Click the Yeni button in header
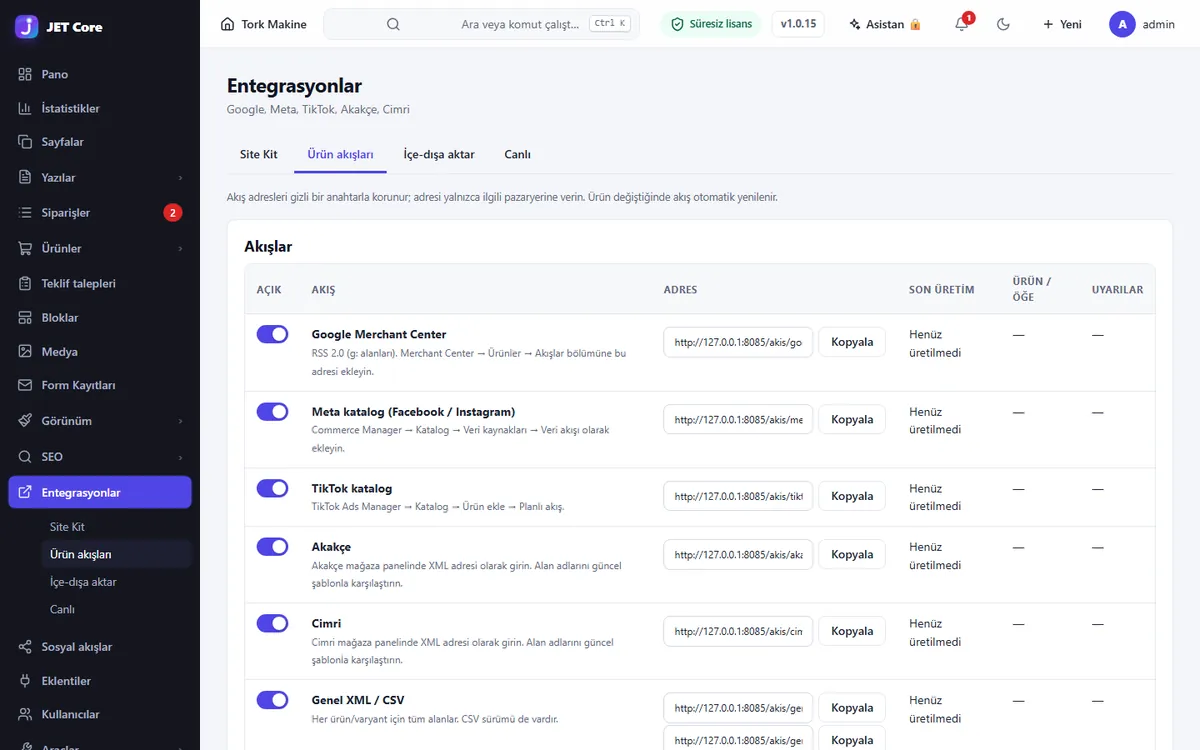 pos(1062,24)
